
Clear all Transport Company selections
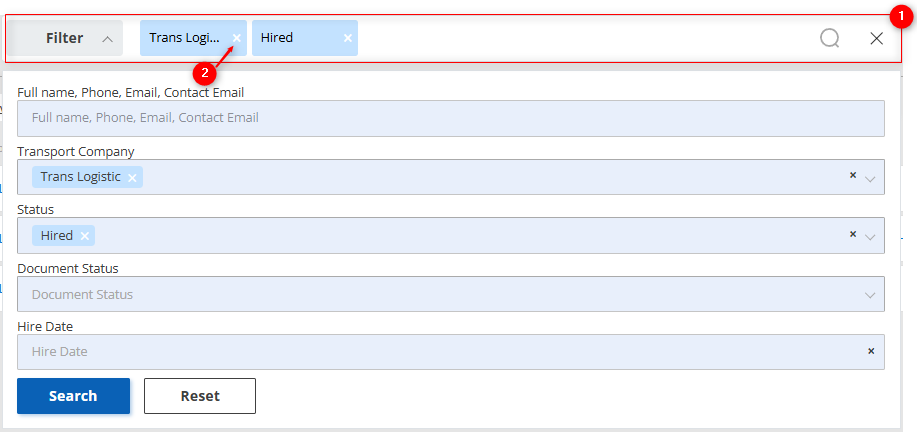click(x=853, y=175)
